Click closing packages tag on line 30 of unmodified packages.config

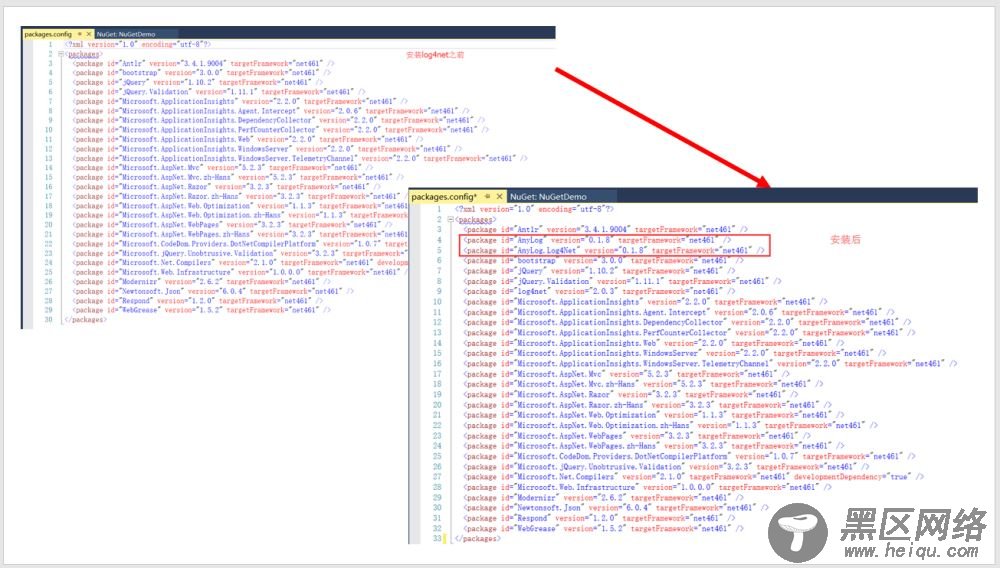85,319
